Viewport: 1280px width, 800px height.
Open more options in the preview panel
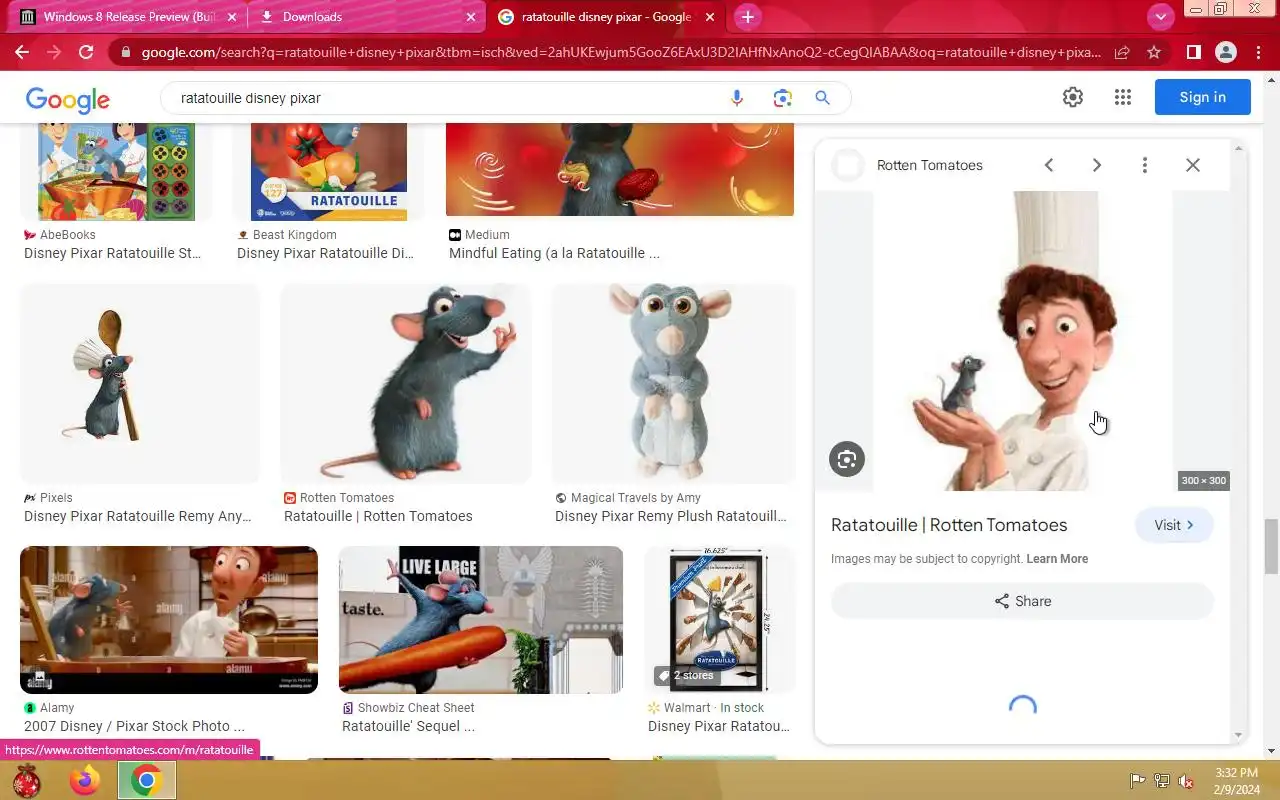[x=1145, y=165]
